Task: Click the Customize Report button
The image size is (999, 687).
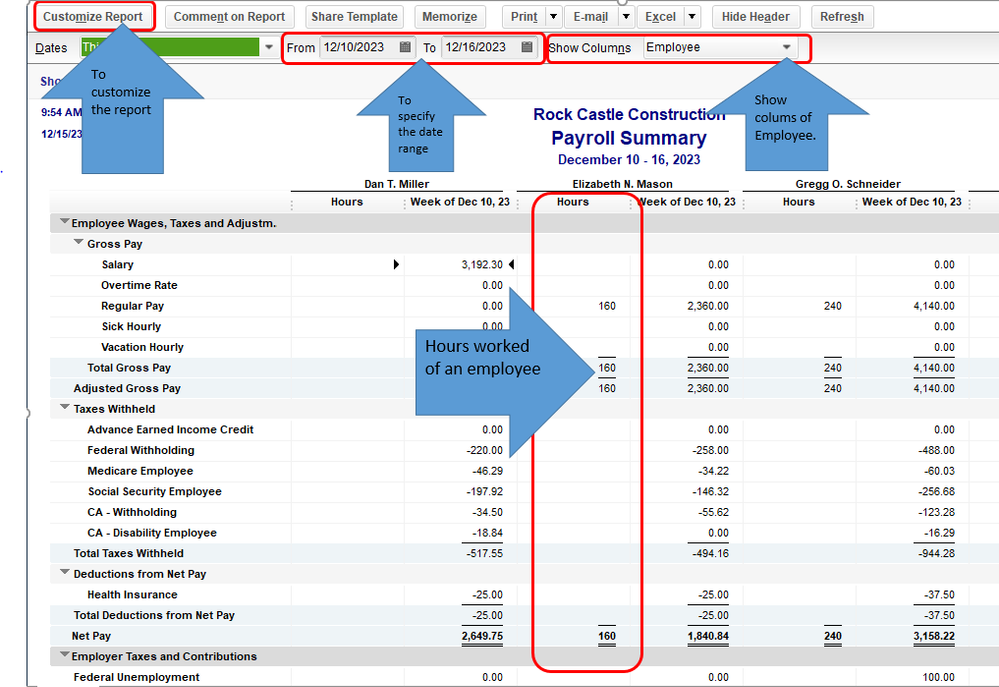Action: (x=94, y=17)
